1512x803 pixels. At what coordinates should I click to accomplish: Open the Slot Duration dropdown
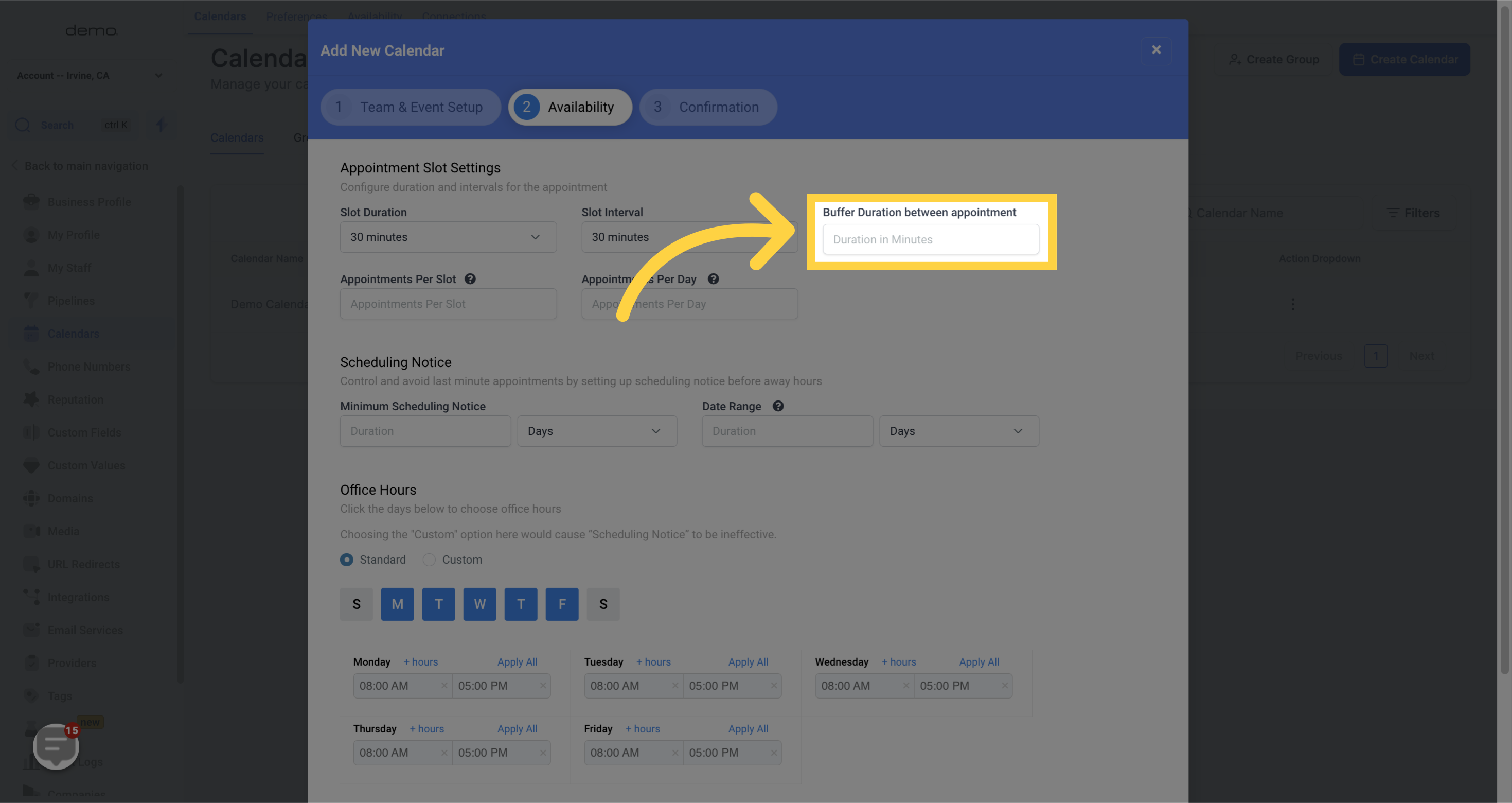click(448, 237)
